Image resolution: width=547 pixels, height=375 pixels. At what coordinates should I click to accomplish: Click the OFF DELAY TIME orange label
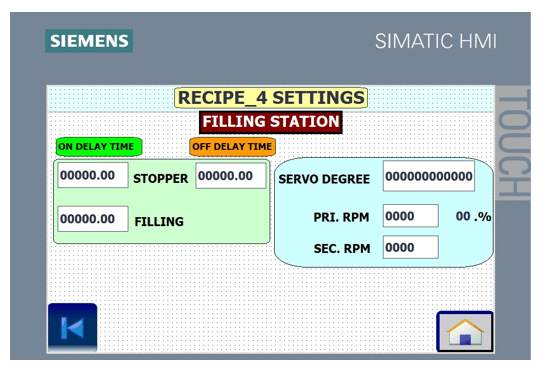click(232, 147)
